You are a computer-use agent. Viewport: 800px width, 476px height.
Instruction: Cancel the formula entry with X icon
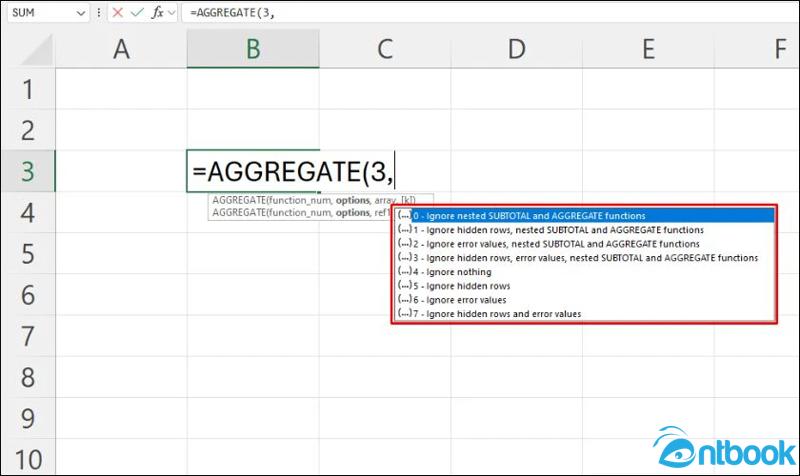[x=117, y=12]
